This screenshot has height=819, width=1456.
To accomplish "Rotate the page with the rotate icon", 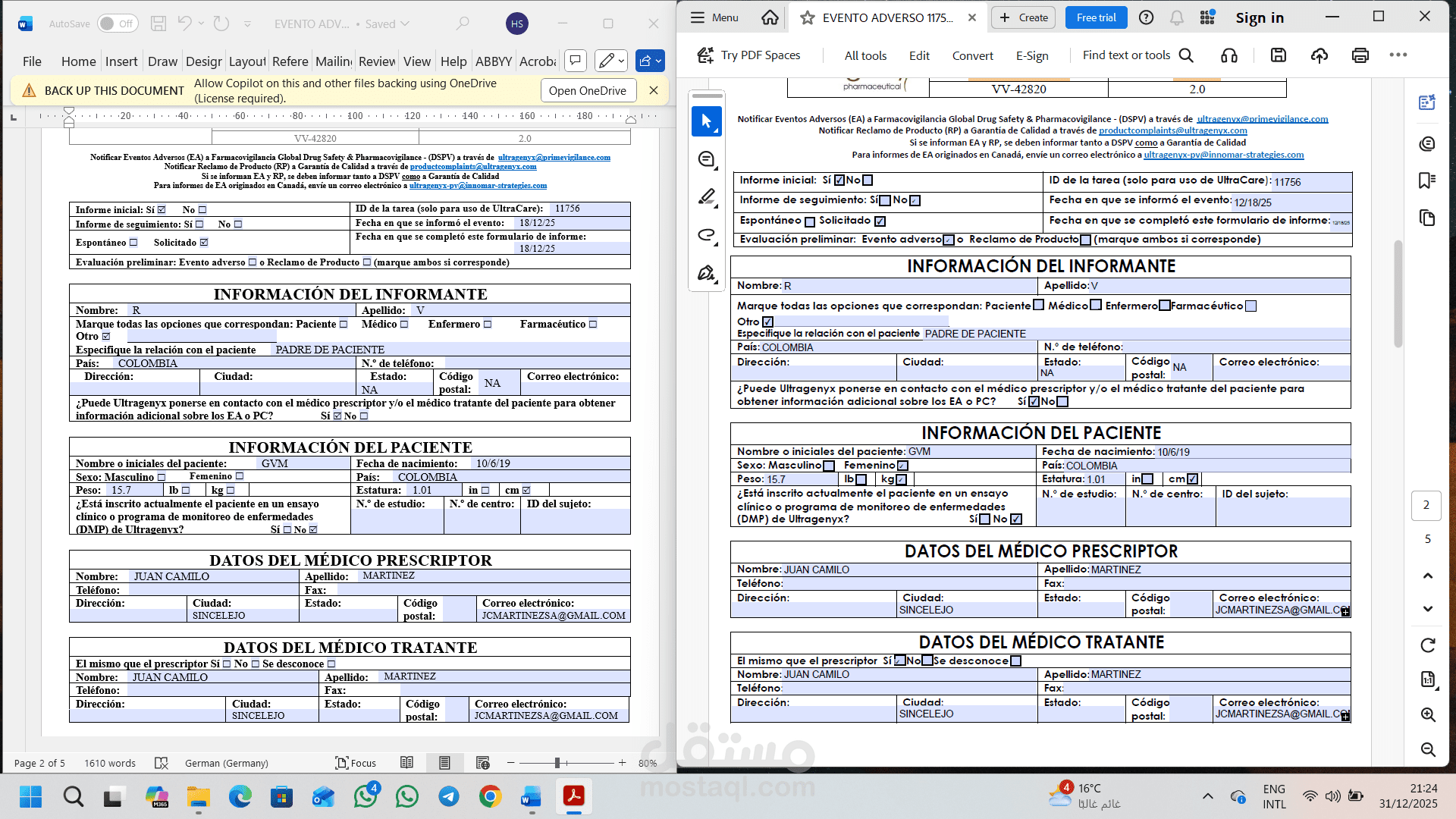I will pos(1427,645).
